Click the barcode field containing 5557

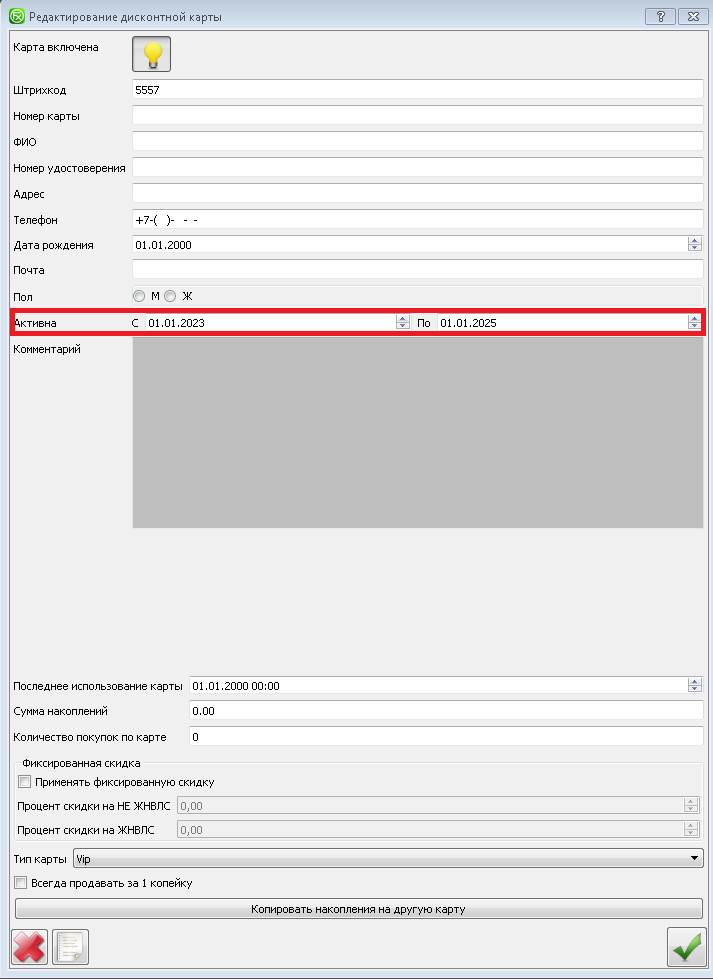(x=417, y=90)
